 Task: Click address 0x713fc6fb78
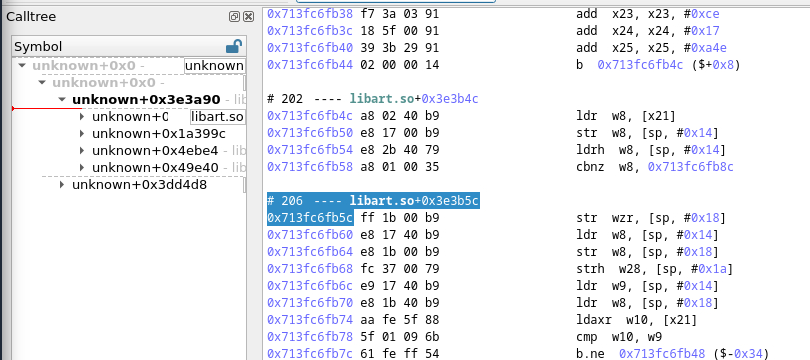[x=310, y=337]
